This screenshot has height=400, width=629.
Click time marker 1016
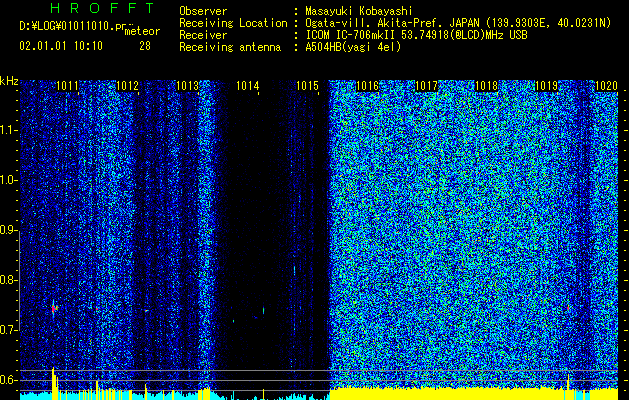point(367,85)
